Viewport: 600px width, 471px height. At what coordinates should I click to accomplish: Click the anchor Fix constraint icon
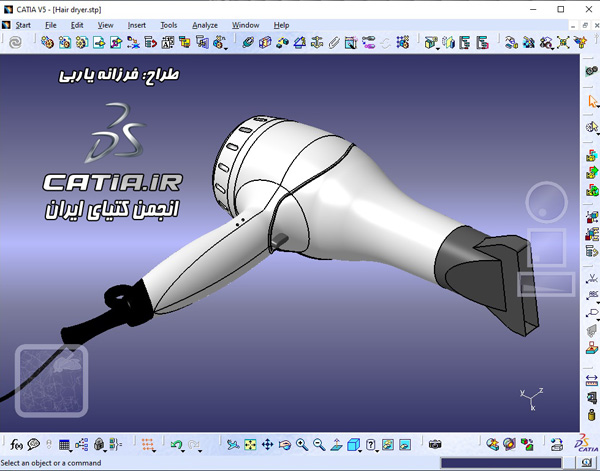coord(317,42)
